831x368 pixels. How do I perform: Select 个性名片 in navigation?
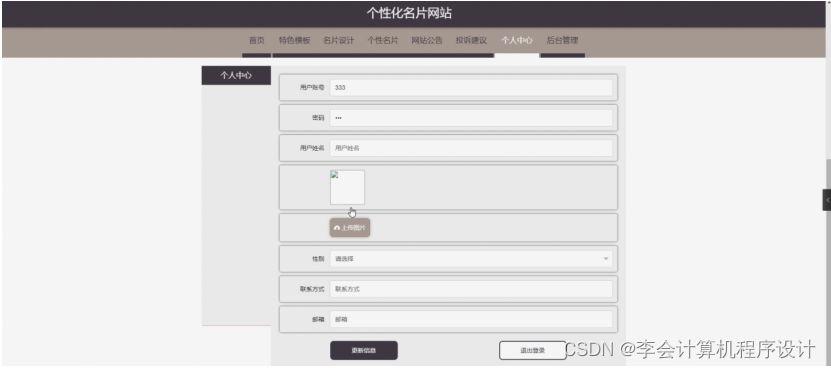[383, 41]
